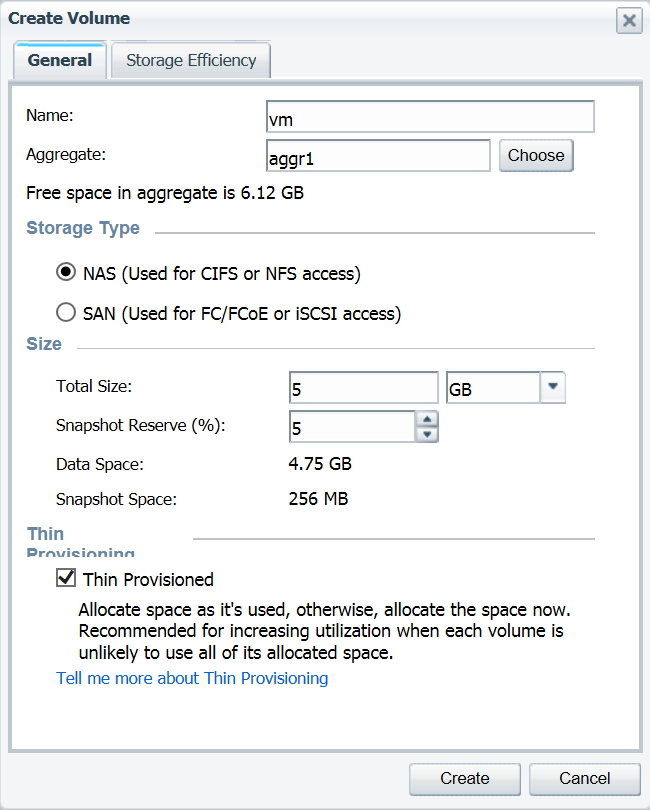Viewport: 650px width, 810px height.
Task: Open the GB size unit dropdown arrow
Action: pos(552,387)
